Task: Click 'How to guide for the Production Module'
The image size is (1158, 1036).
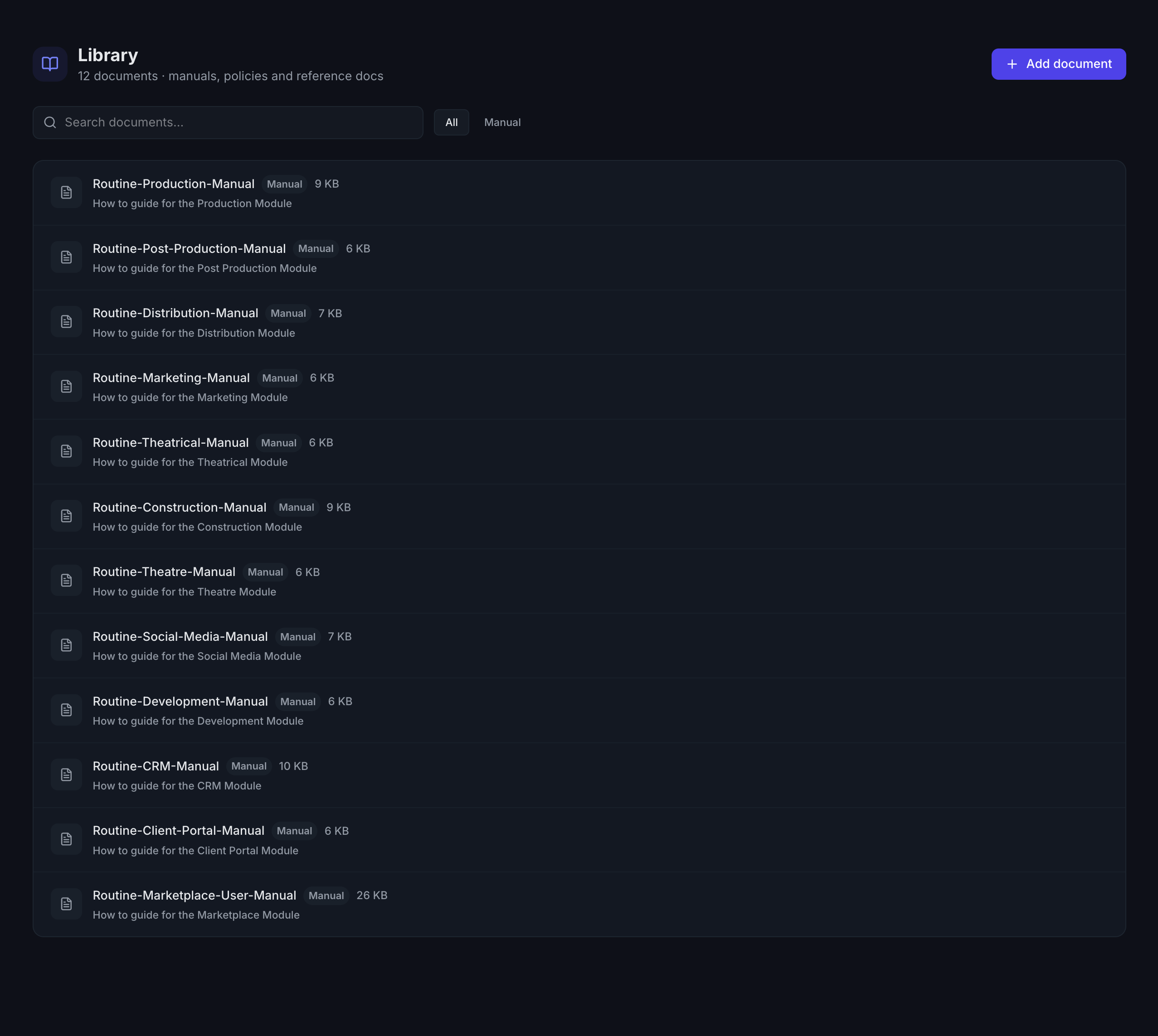Action: click(193, 204)
